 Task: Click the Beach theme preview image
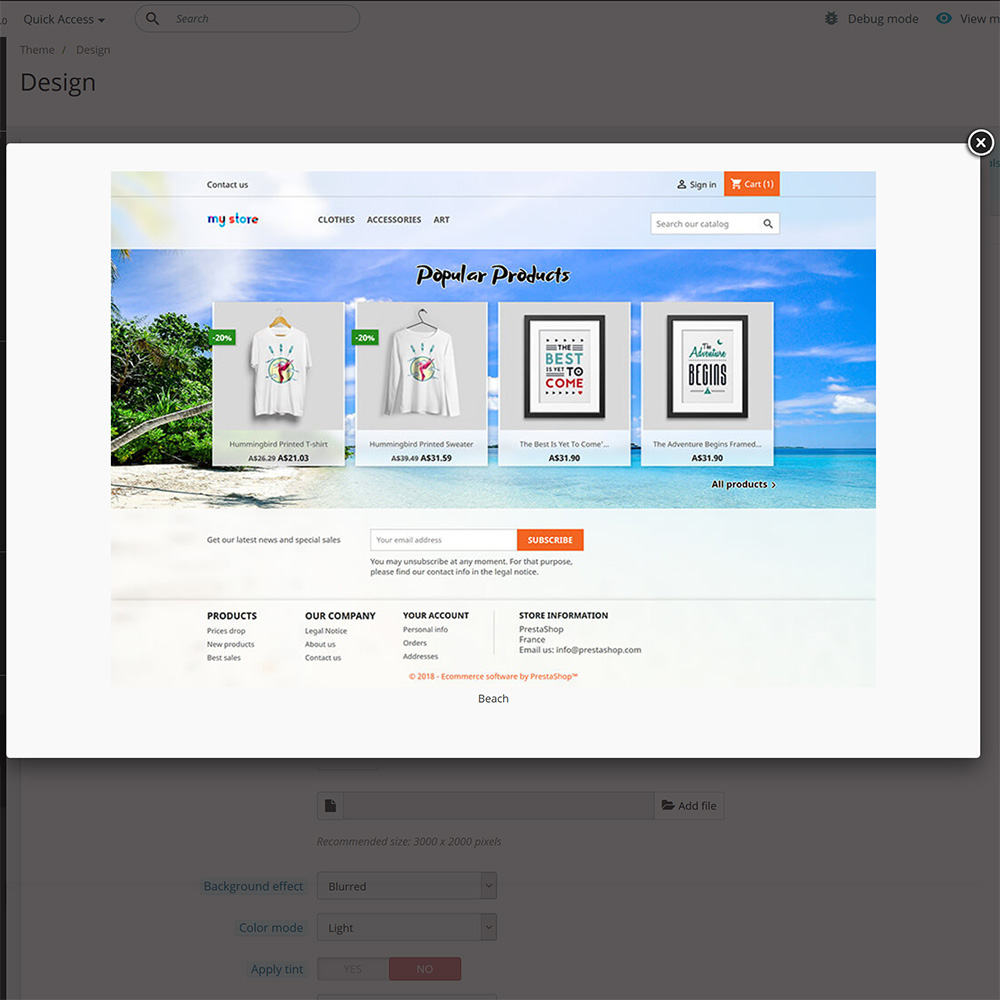pos(493,429)
